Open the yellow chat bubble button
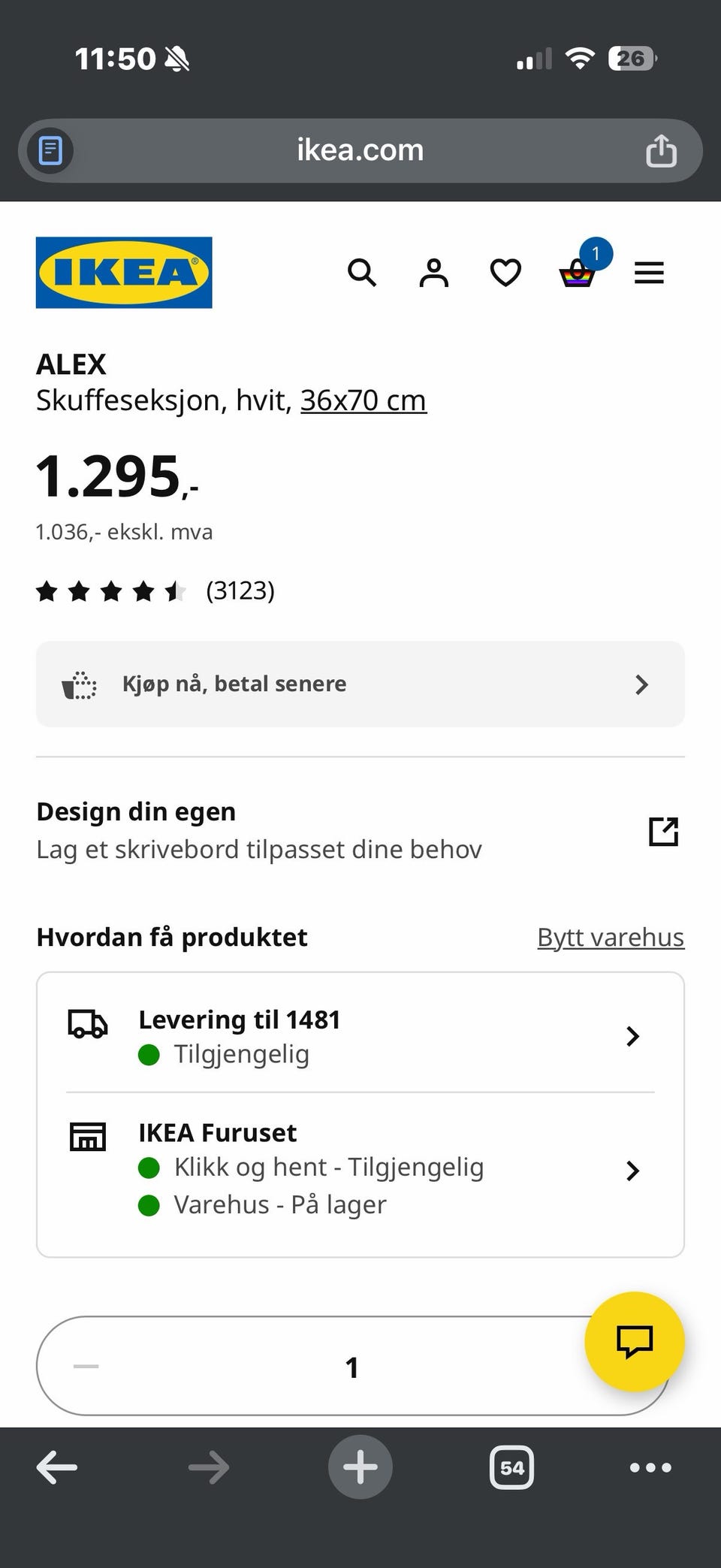The image size is (721, 1568). tap(635, 1341)
